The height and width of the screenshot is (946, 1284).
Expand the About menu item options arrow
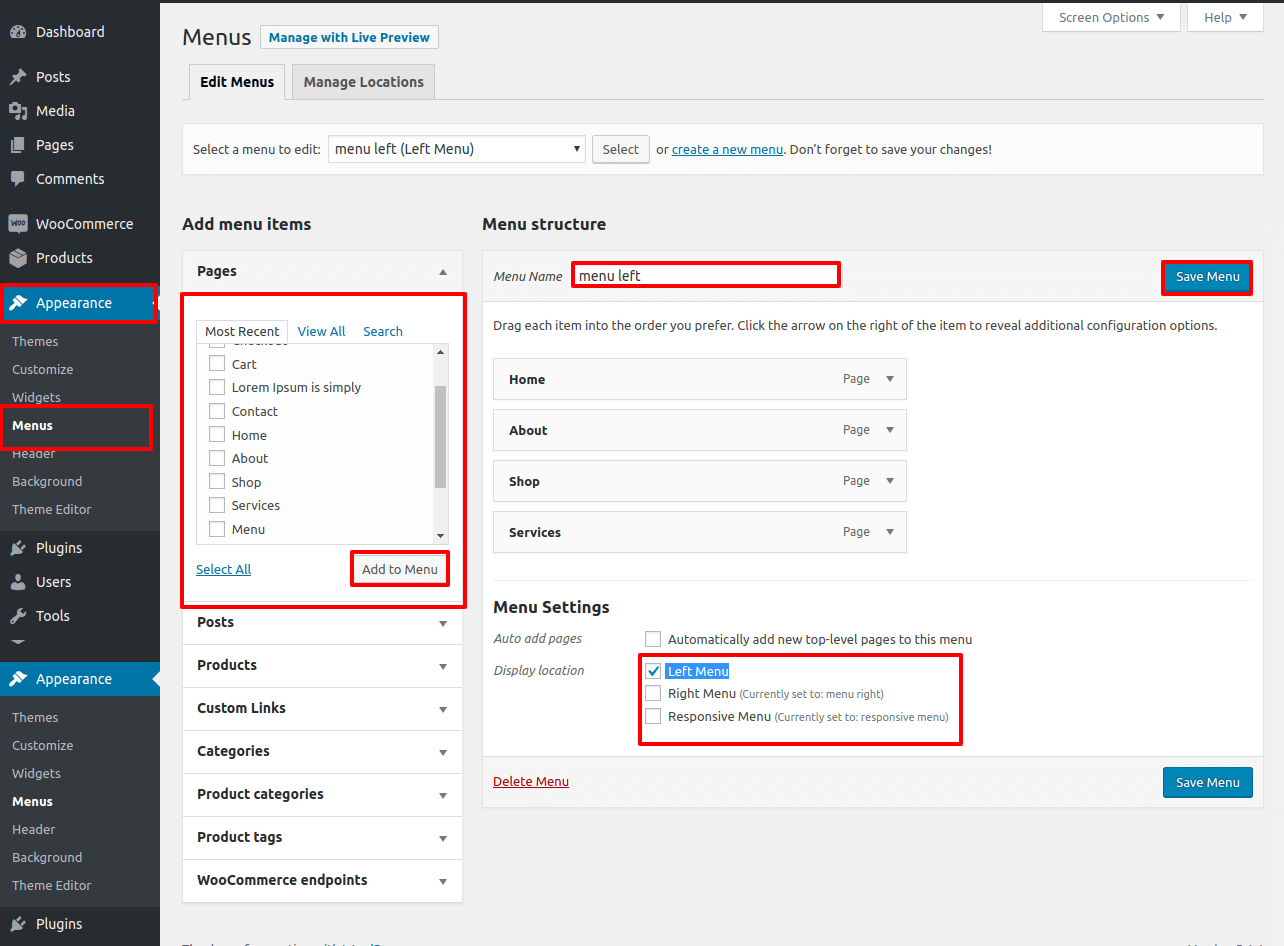pyautogui.click(x=890, y=430)
